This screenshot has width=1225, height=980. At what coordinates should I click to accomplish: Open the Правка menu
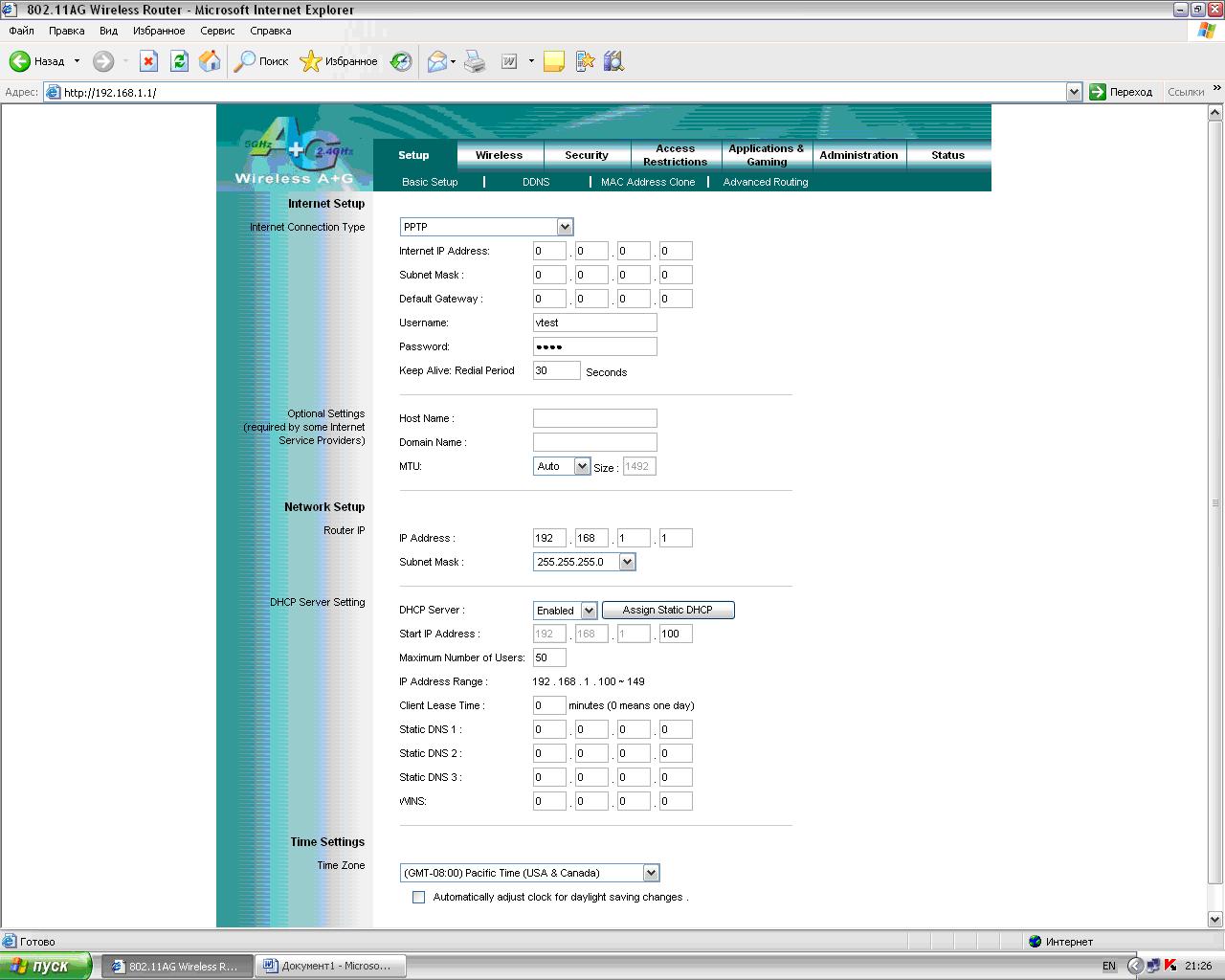click(x=67, y=31)
